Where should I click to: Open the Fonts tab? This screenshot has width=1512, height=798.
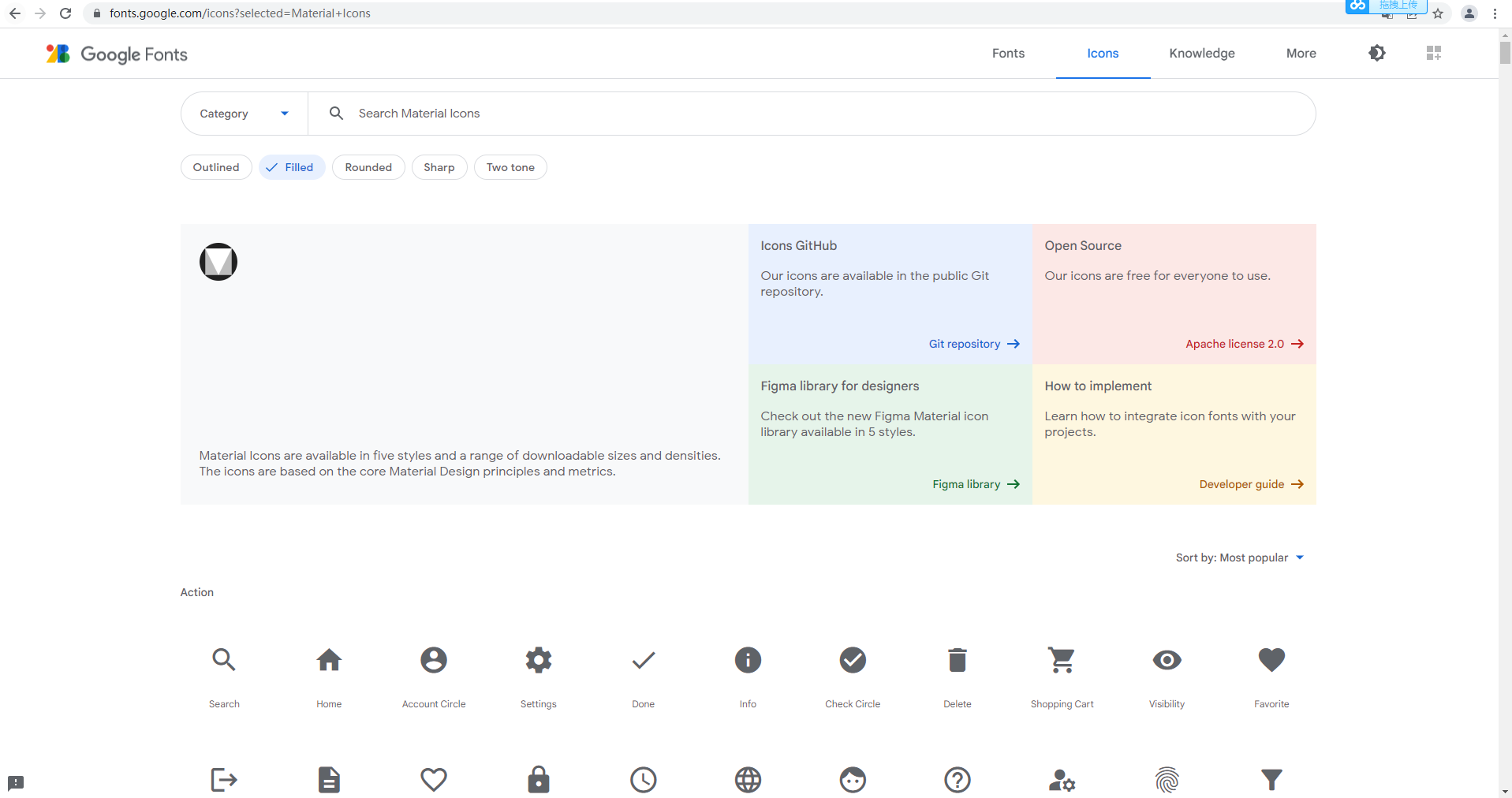pos(1008,54)
